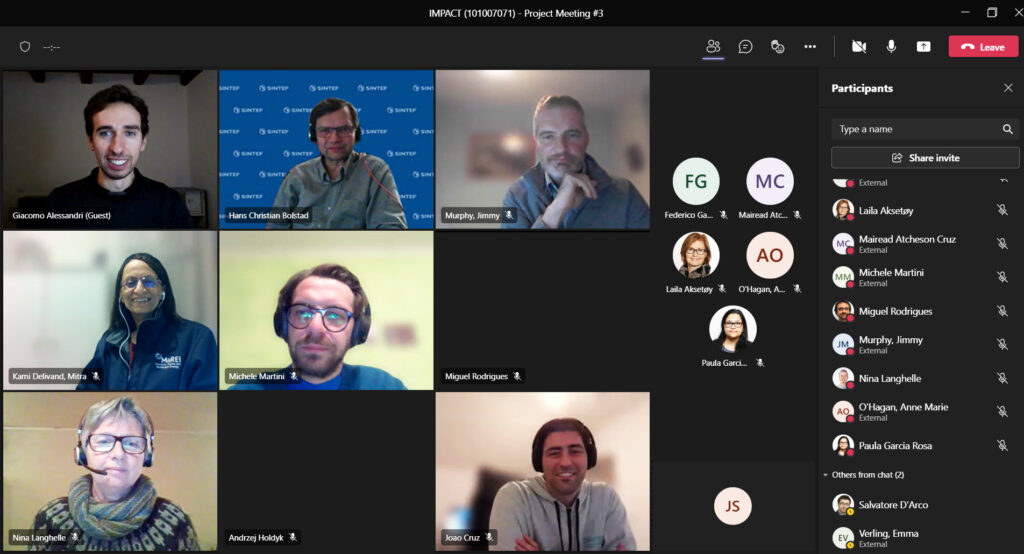Click the Leave call button

[x=983, y=46]
